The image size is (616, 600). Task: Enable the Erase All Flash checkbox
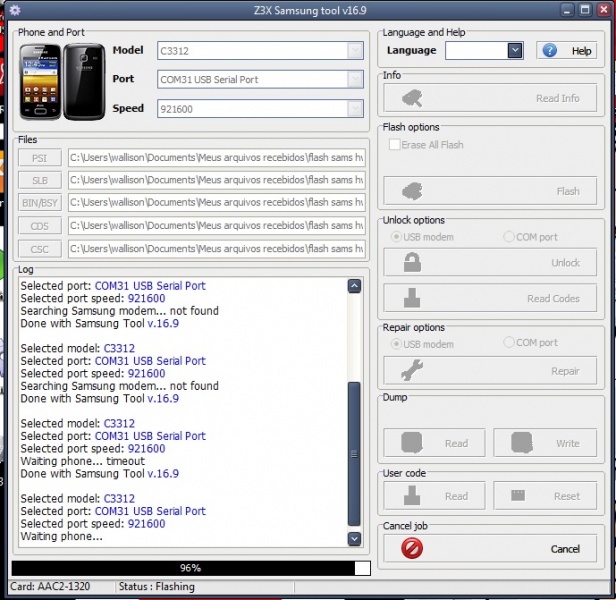tap(394, 145)
